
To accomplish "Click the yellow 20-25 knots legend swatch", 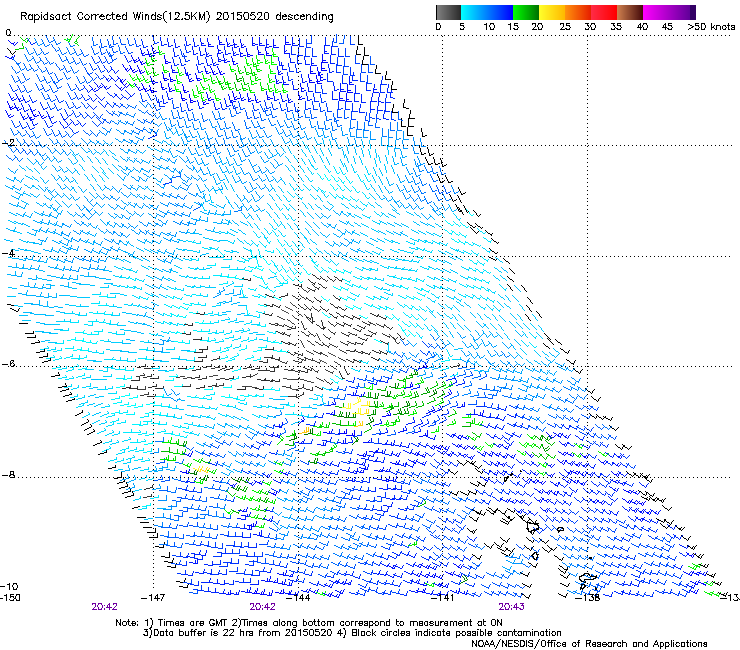I will click(x=552, y=12).
